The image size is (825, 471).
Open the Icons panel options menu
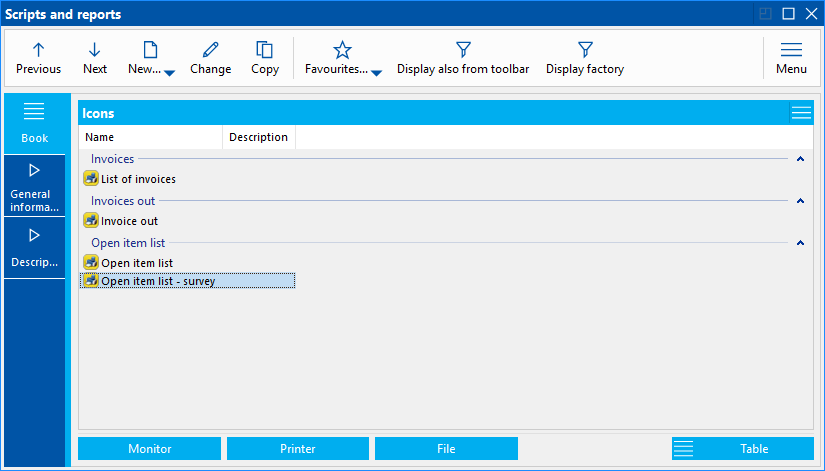point(801,113)
